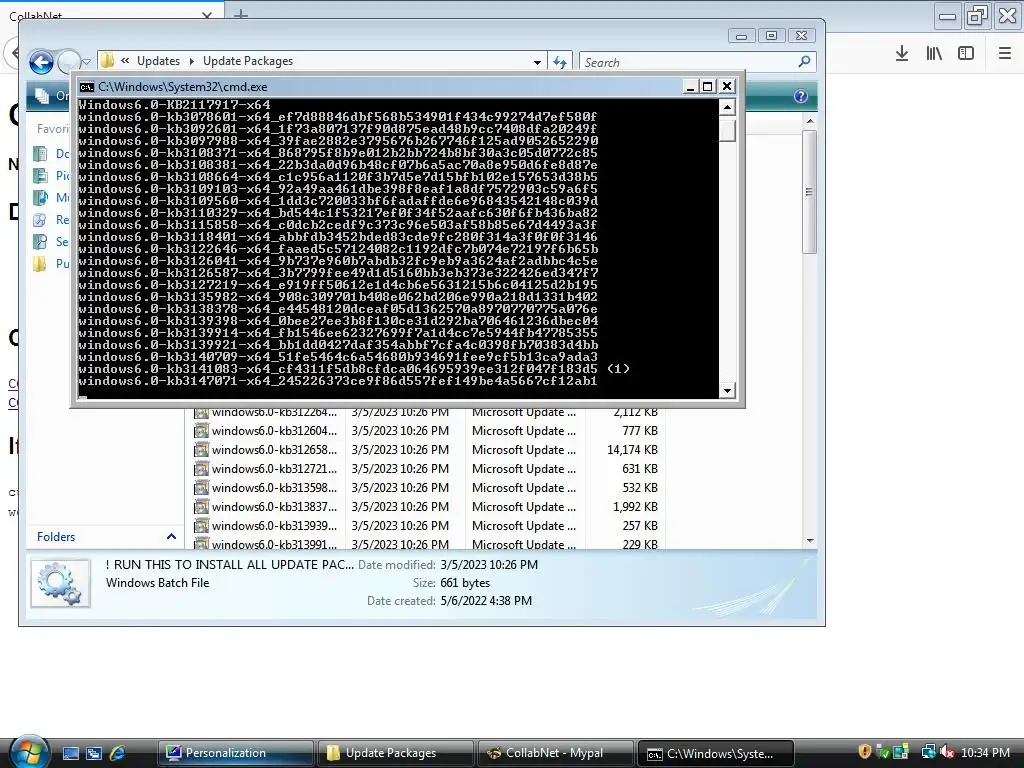Select the Update Packages breadcrumb segment
Viewport: 1024px width, 768px height.
[x=248, y=61]
